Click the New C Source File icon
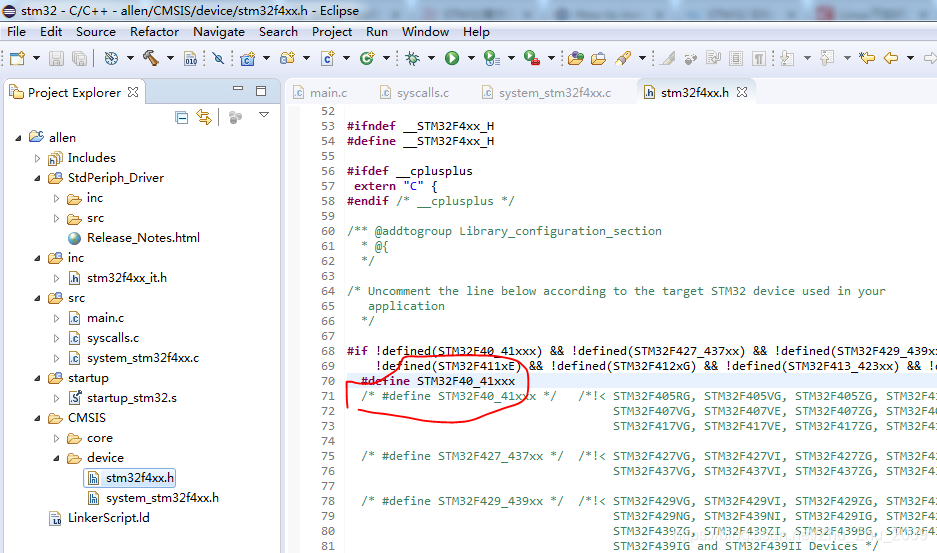 coord(327,58)
